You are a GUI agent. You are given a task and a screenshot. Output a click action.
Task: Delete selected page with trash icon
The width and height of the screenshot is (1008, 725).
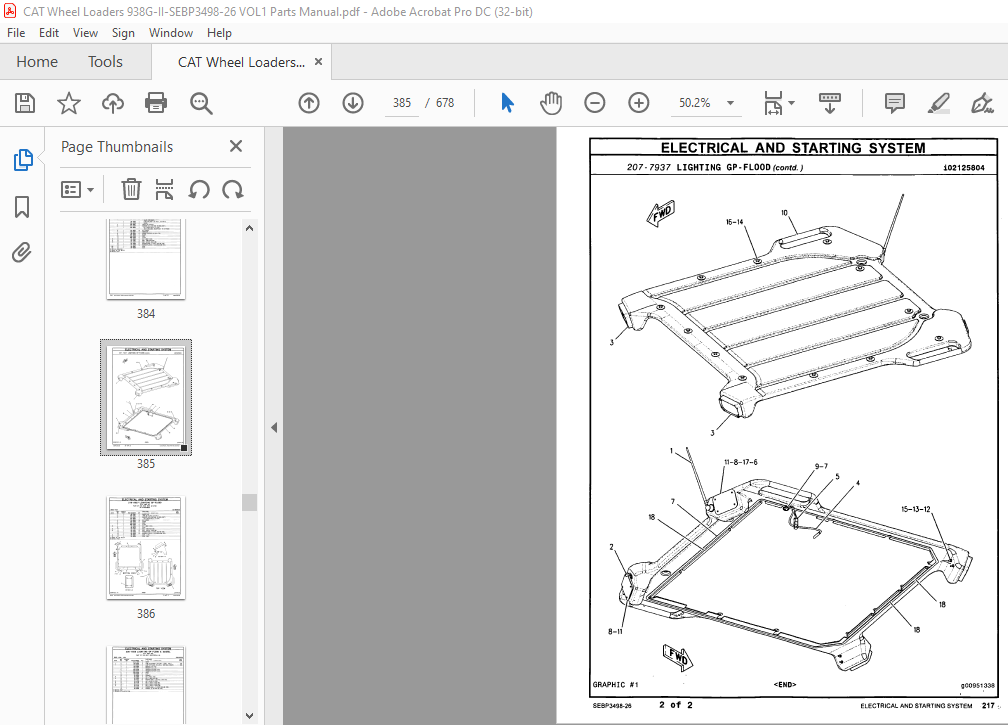pos(131,190)
